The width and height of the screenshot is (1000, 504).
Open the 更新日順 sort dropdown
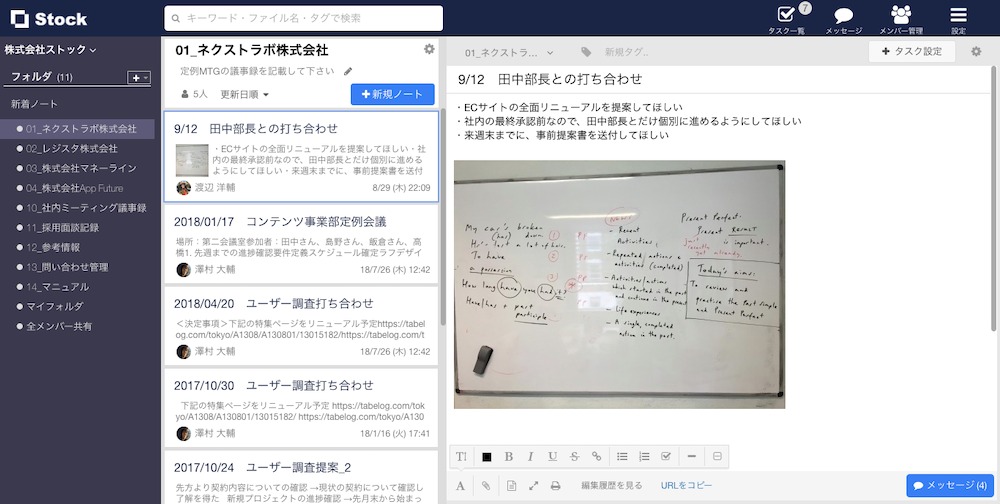(x=244, y=94)
